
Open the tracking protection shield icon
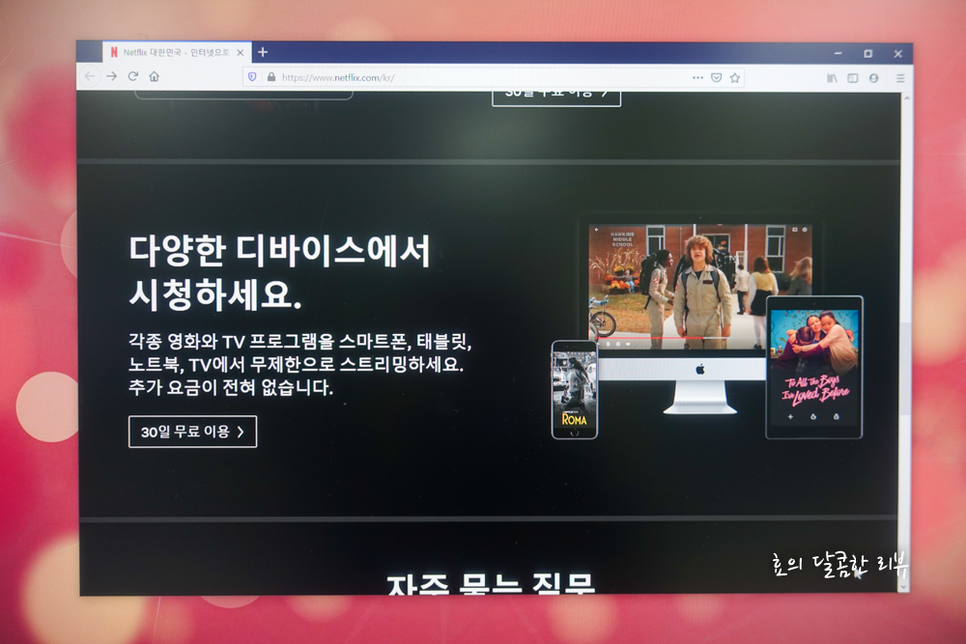coord(252,77)
